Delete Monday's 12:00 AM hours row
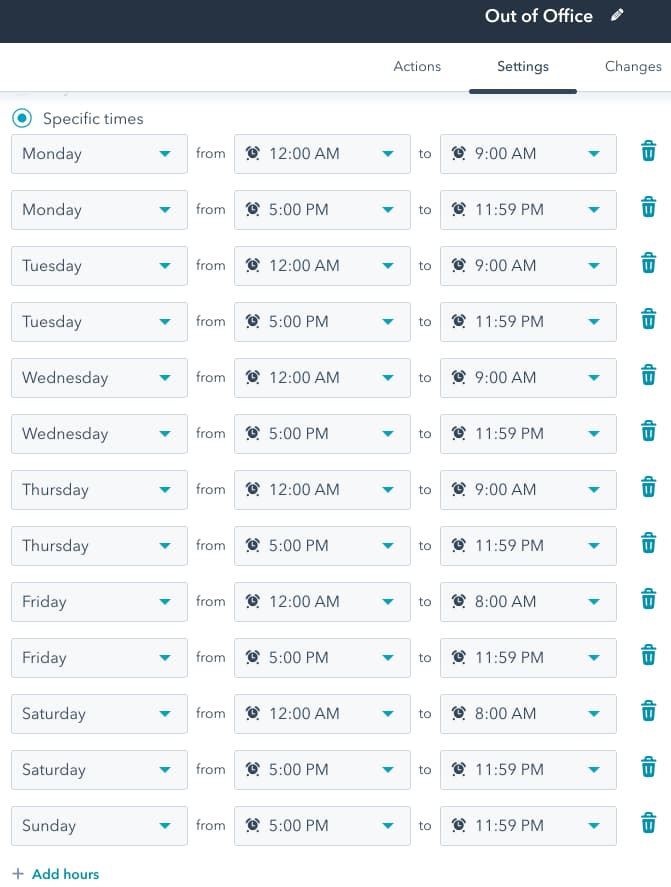 pyautogui.click(x=648, y=151)
